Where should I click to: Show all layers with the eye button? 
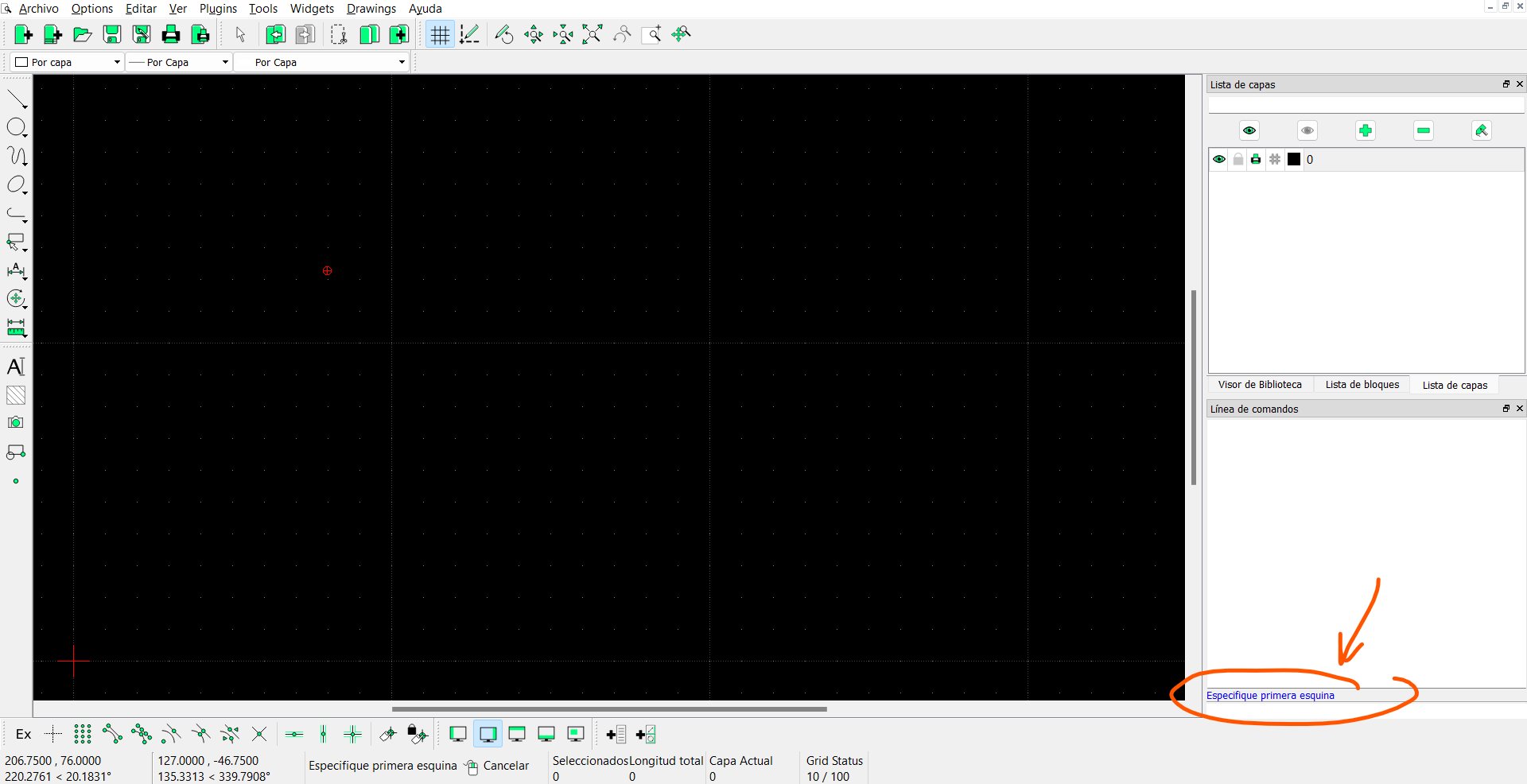(x=1249, y=130)
